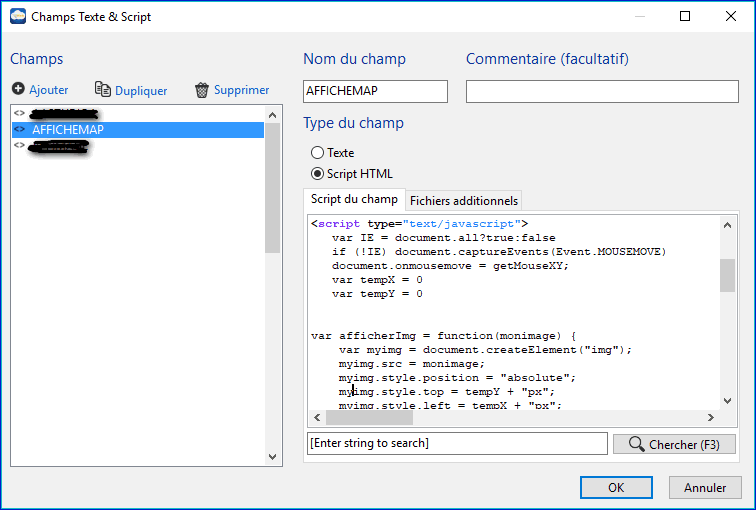Viewport: 756px width, 510px height.
Task: Open the Fichiers additionnels tab
Action: click(x=463, y=200)
